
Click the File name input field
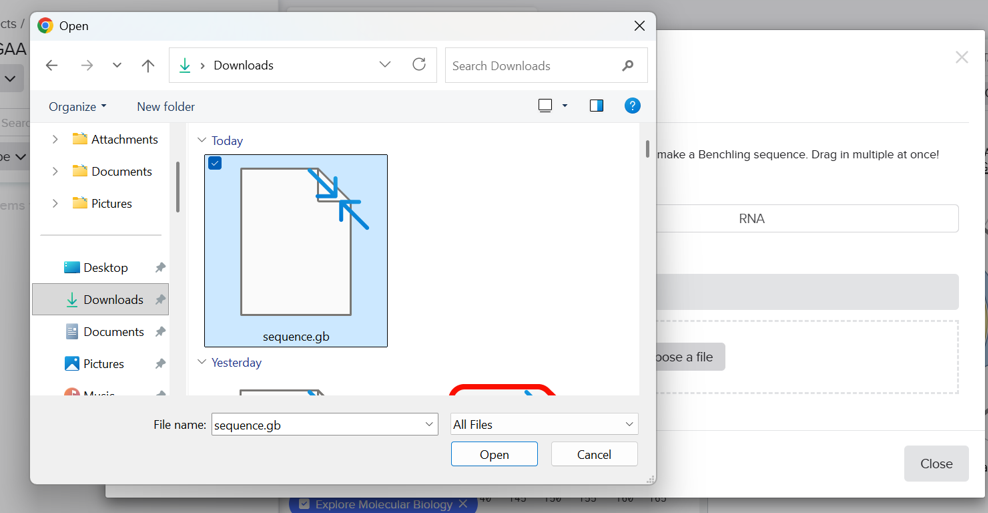(316, 425)
